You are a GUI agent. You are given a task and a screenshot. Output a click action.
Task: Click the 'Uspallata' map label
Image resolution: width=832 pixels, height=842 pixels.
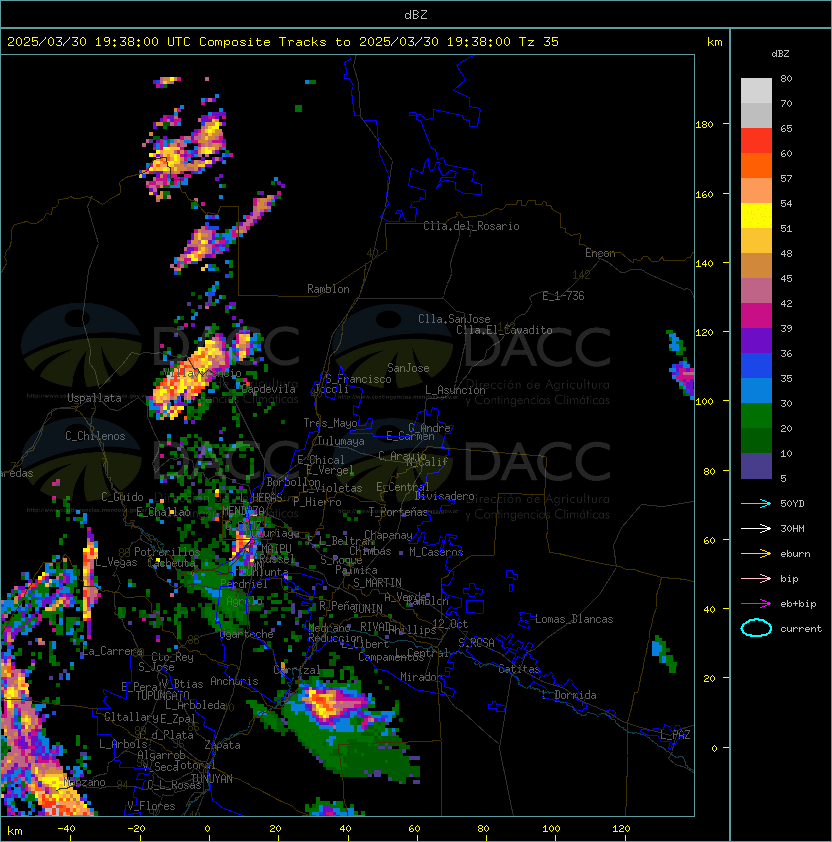(94, 398)
